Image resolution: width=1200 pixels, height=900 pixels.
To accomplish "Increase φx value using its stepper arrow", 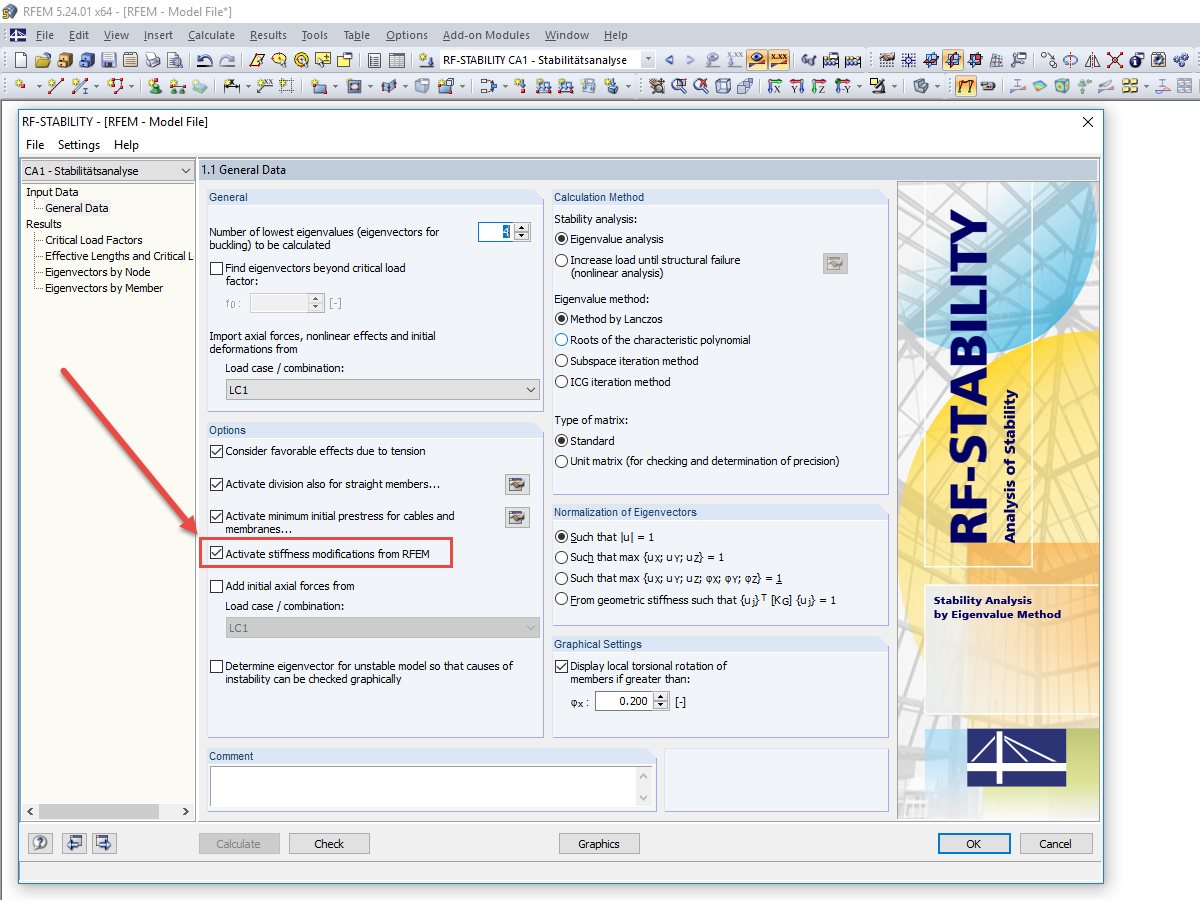I will tap(660, 695).
